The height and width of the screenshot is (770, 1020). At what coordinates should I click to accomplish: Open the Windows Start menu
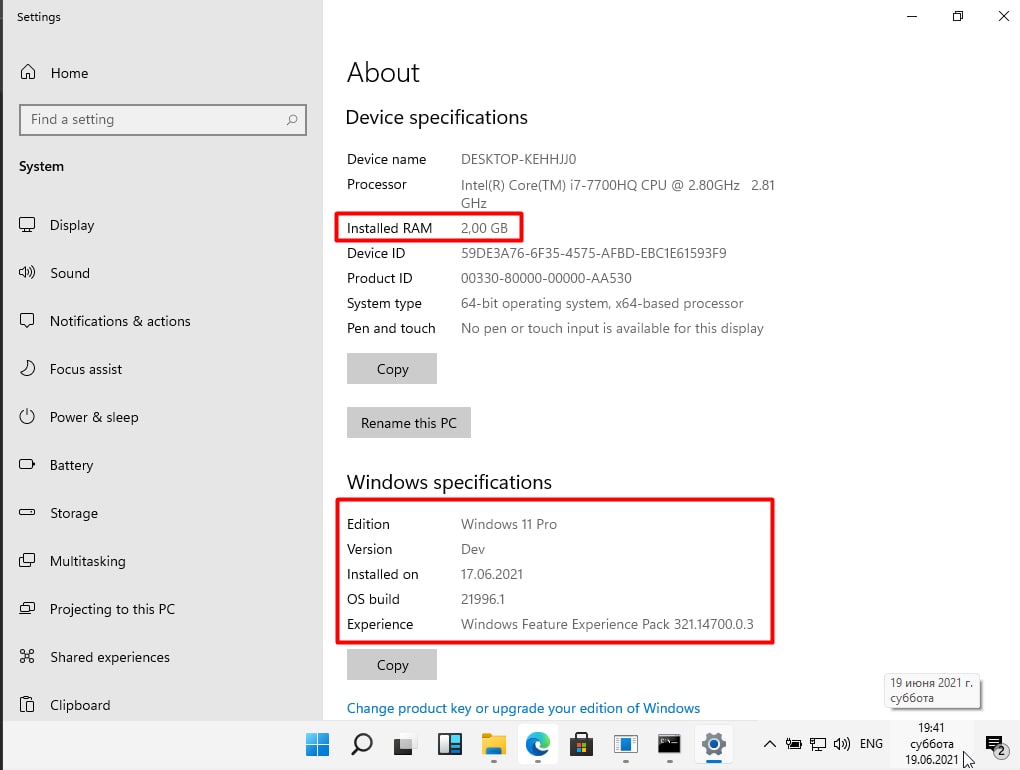(317, 745)
